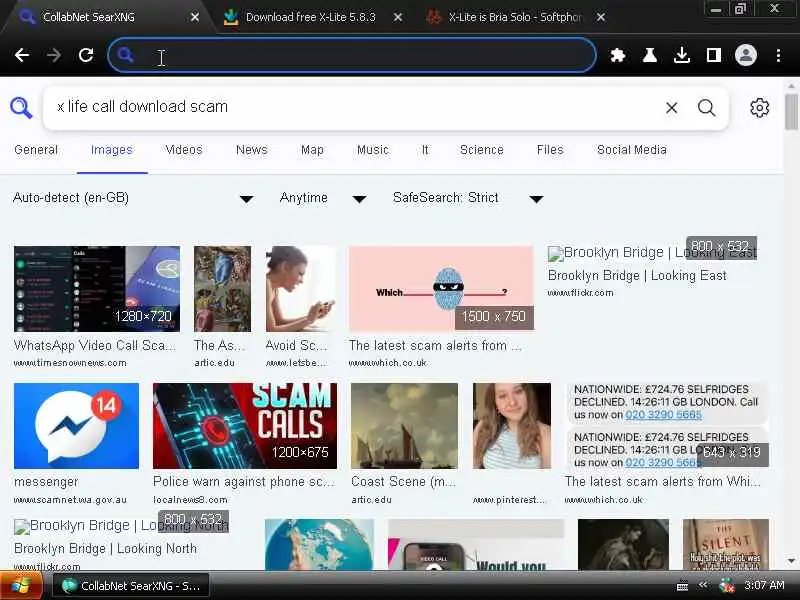The width and height of the screenshot is (800, 600).
Task: Click the browser address bar field
Action: point(352,55)
